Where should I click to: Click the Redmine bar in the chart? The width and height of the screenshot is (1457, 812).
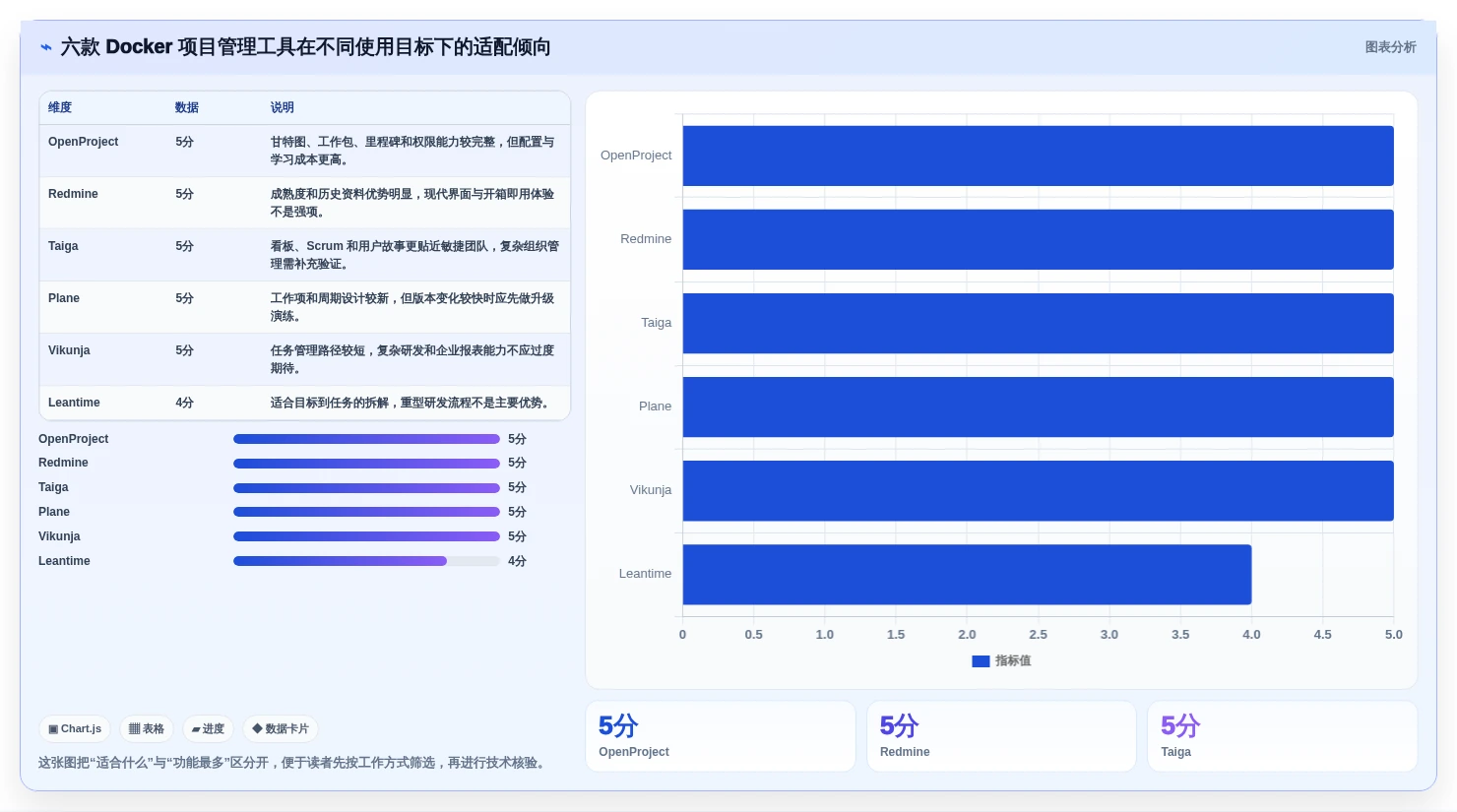1038,239
